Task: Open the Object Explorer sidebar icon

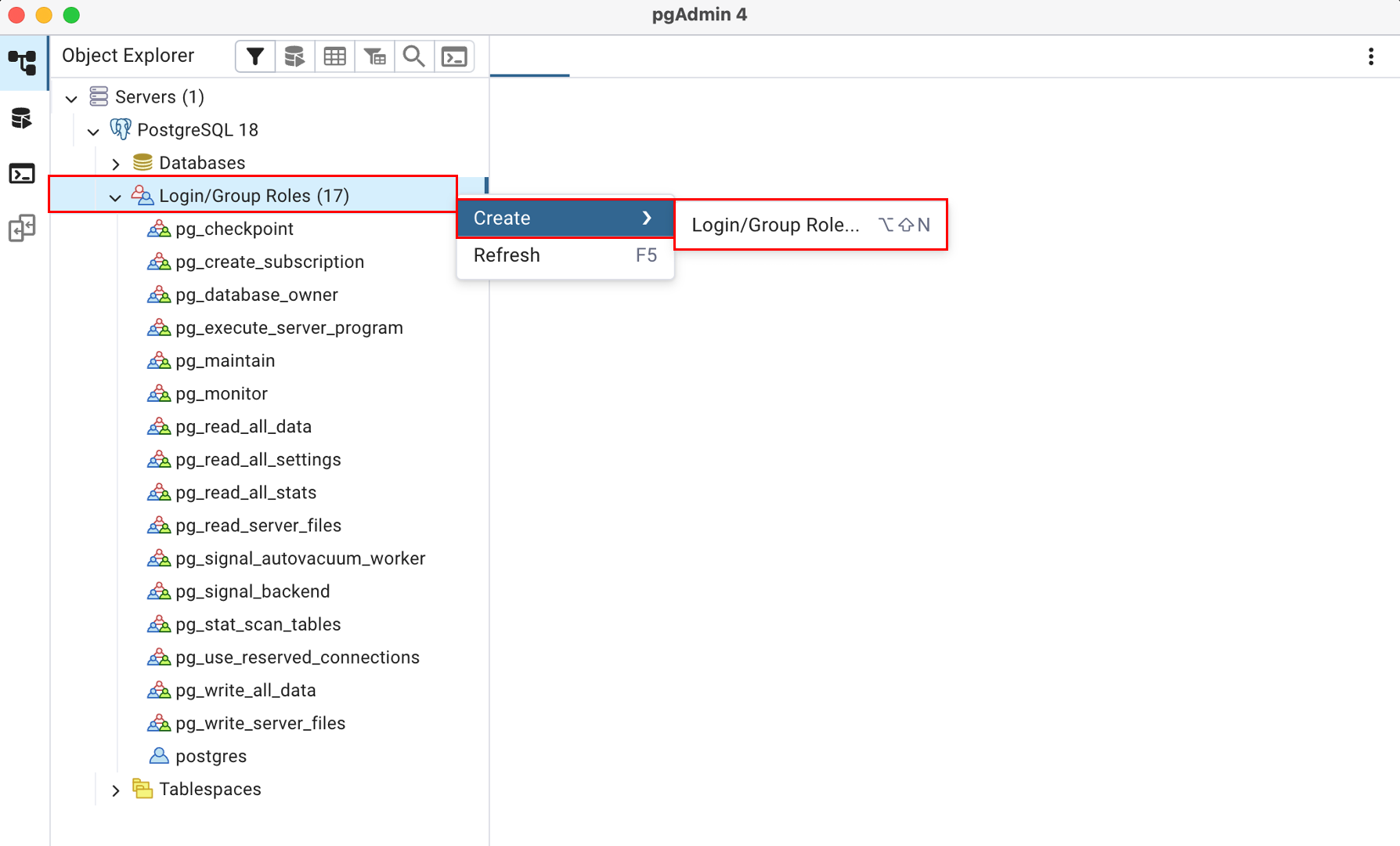Action: tap(23, 63)
